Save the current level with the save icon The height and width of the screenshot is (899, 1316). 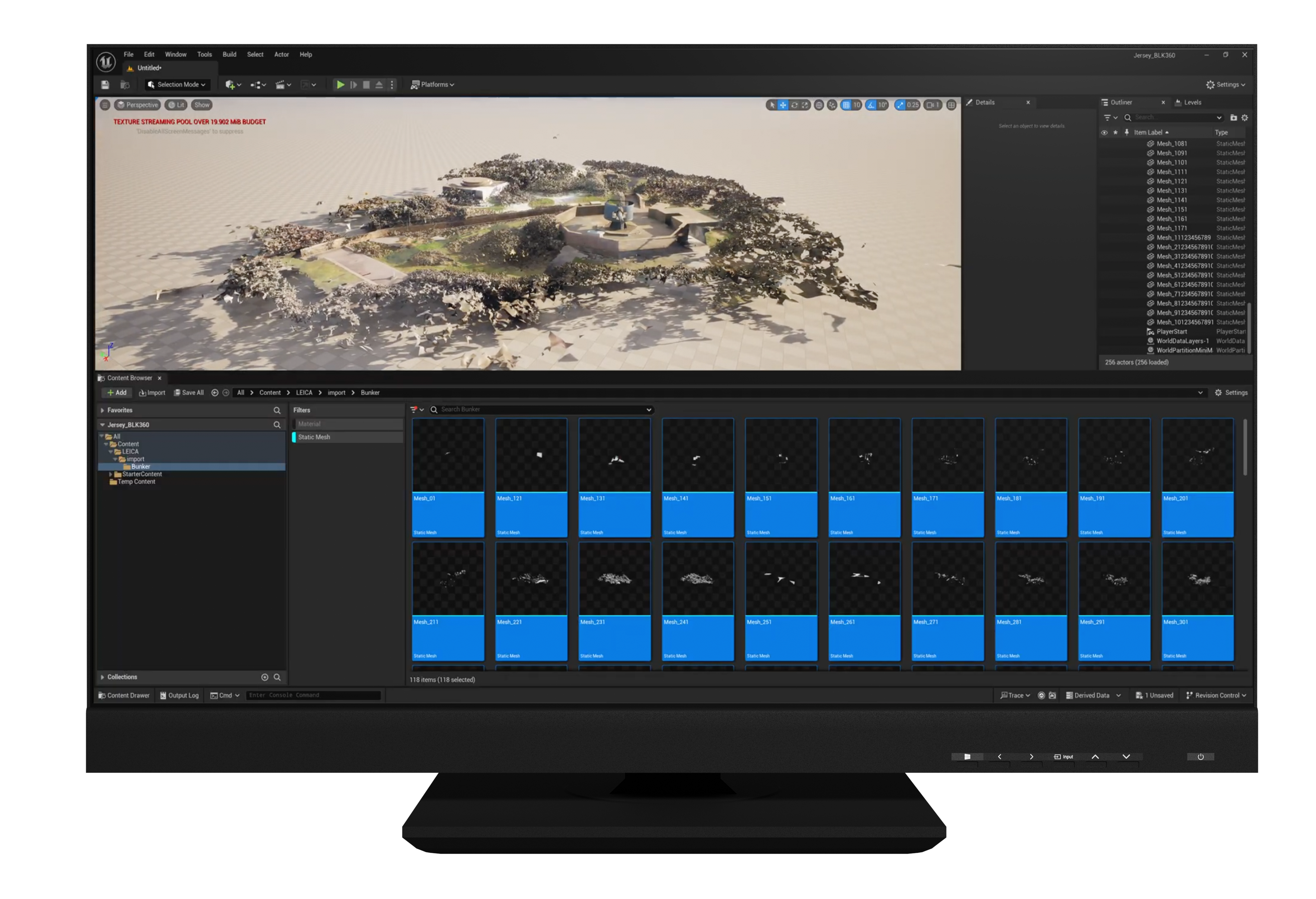click(x=105, y=84)
